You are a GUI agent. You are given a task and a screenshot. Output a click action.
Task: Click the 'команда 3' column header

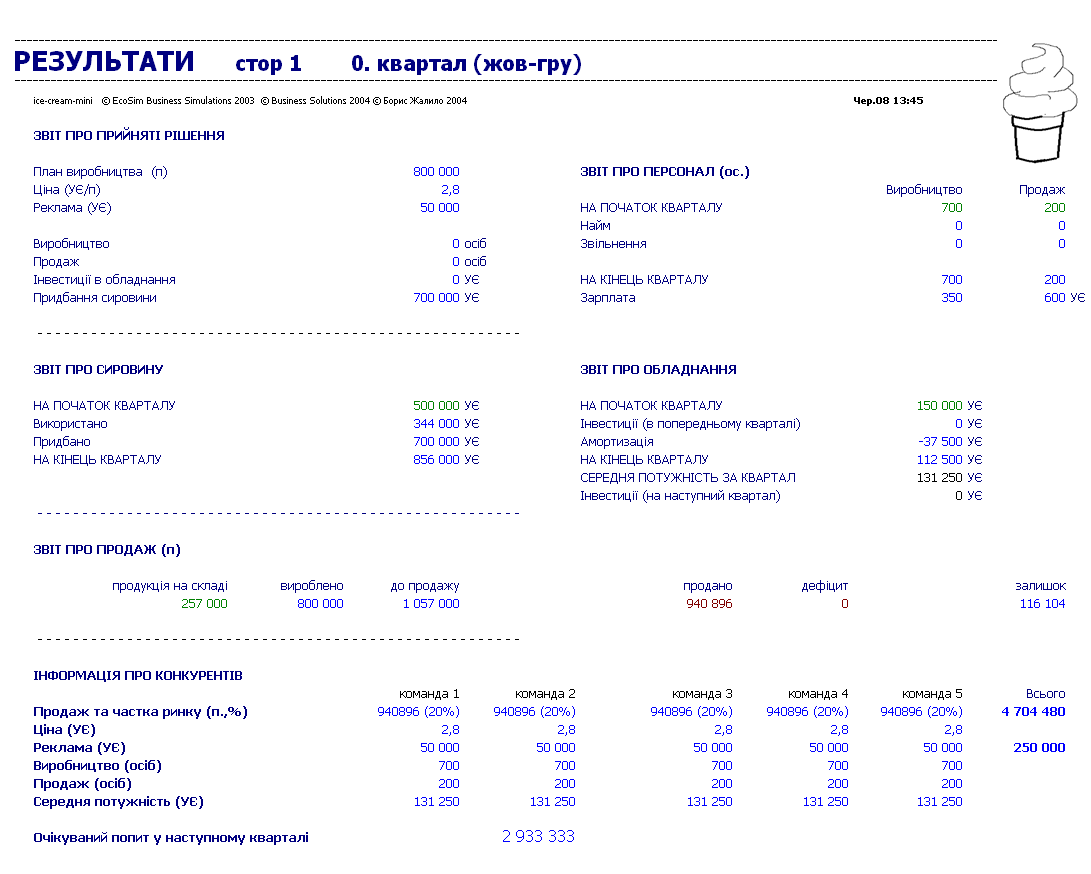[702, 694]
